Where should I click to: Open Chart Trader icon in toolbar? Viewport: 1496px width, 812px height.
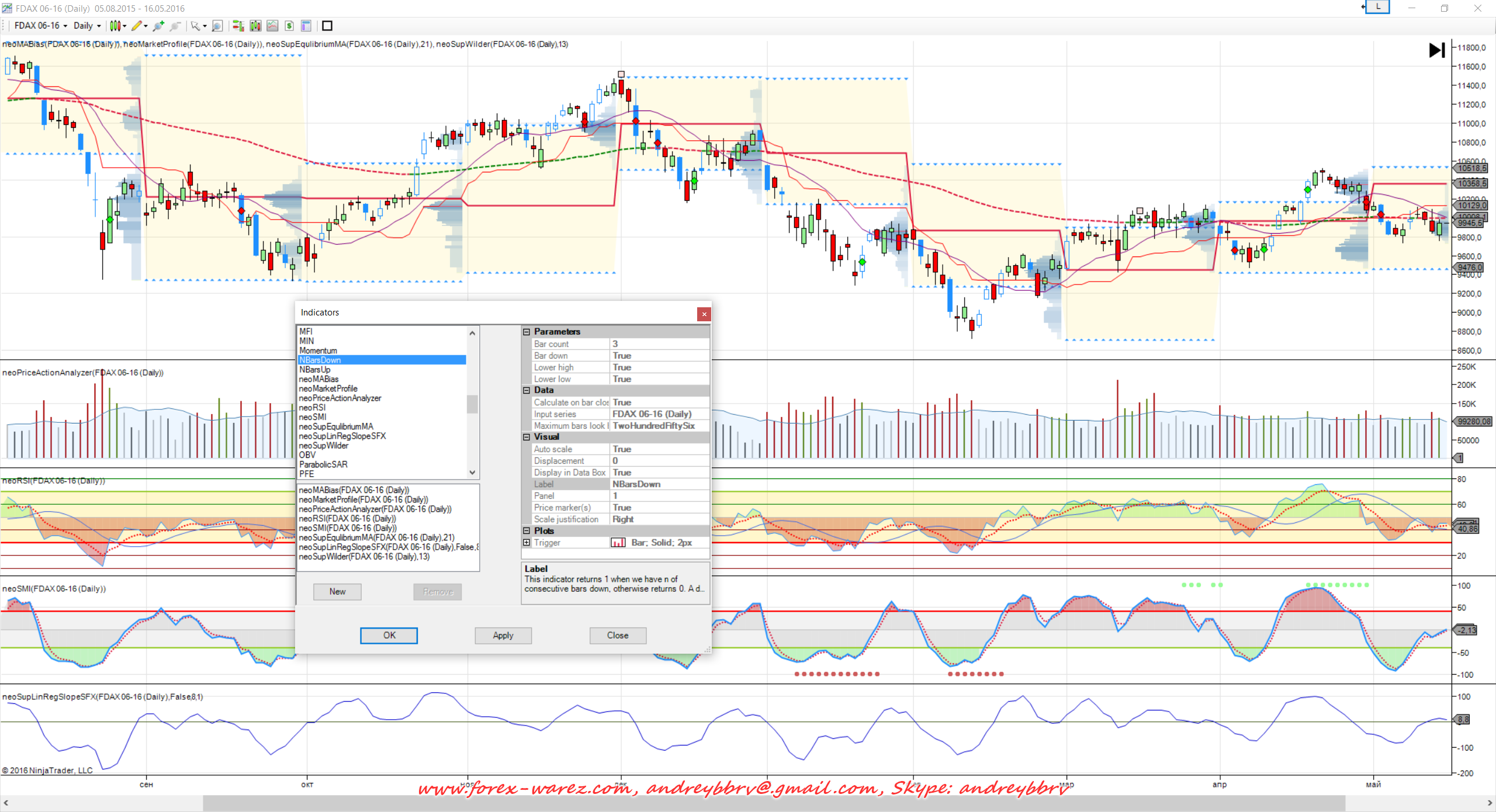(238, 26)
